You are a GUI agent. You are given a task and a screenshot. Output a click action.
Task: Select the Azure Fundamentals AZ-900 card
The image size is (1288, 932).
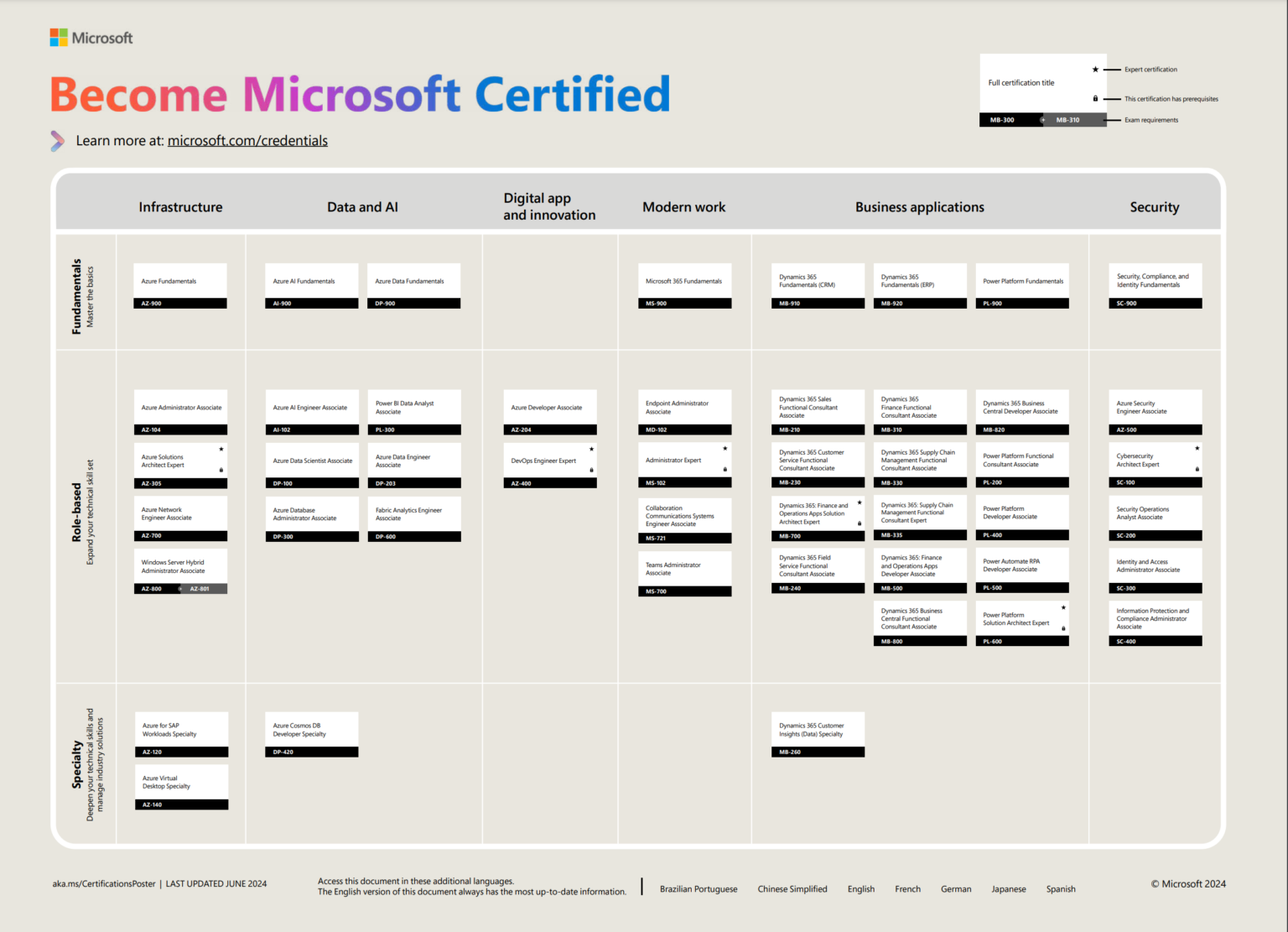(x=180, y=285)
